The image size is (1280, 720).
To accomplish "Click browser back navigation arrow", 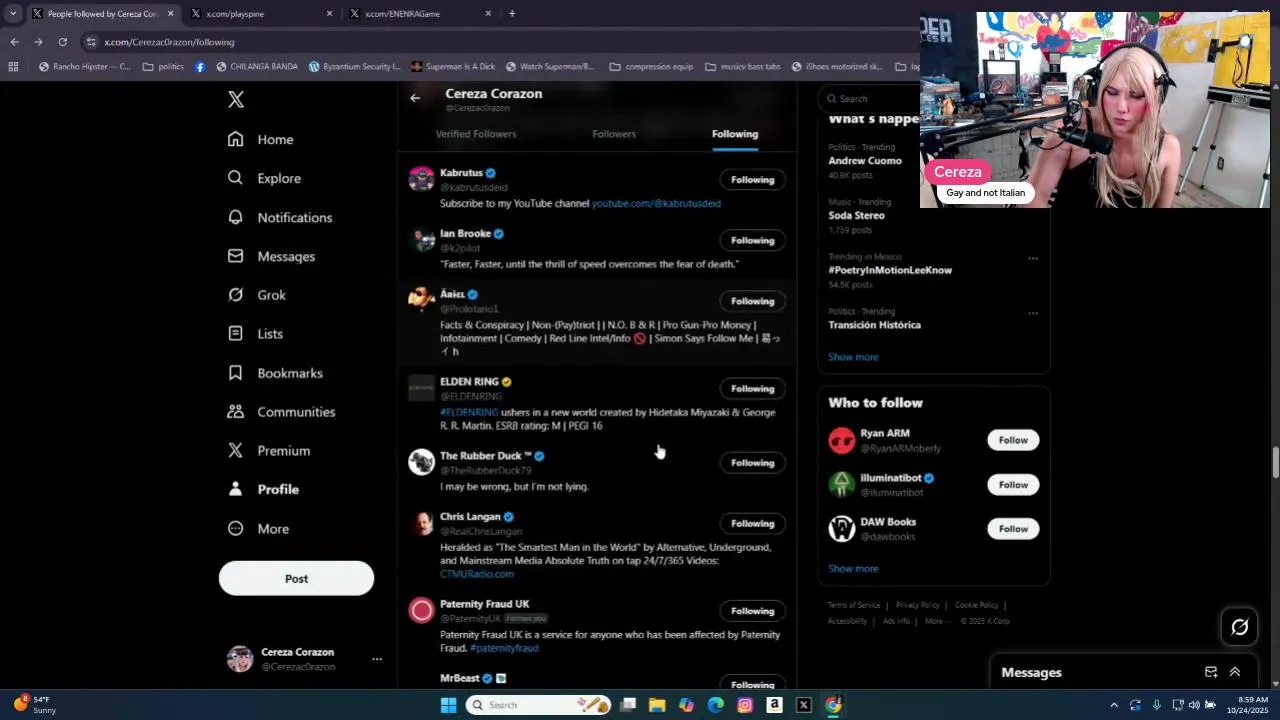I will click(14, 42).
